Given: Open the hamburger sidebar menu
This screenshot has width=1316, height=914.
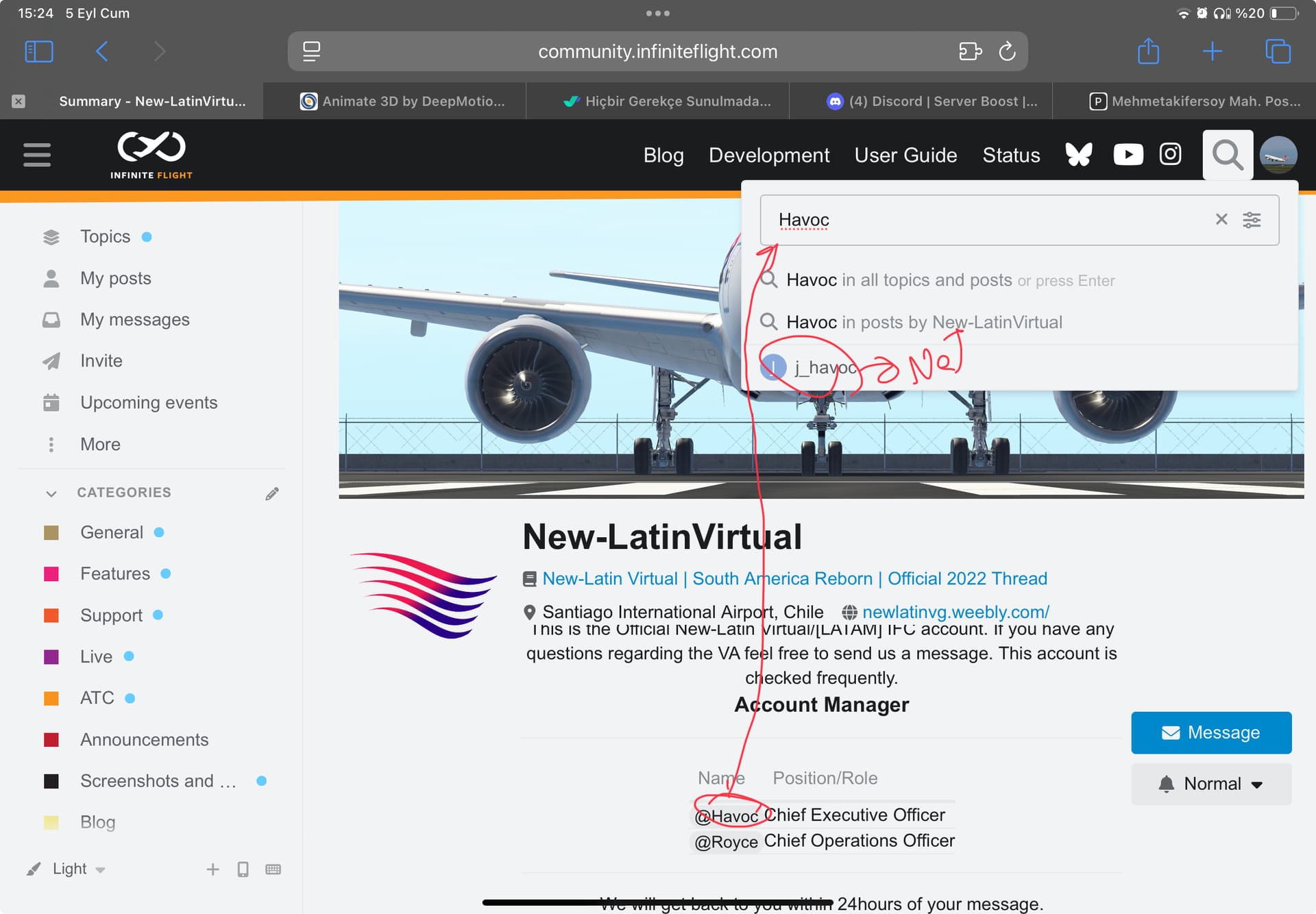Looking at the screenshot, I should (37, 155).
